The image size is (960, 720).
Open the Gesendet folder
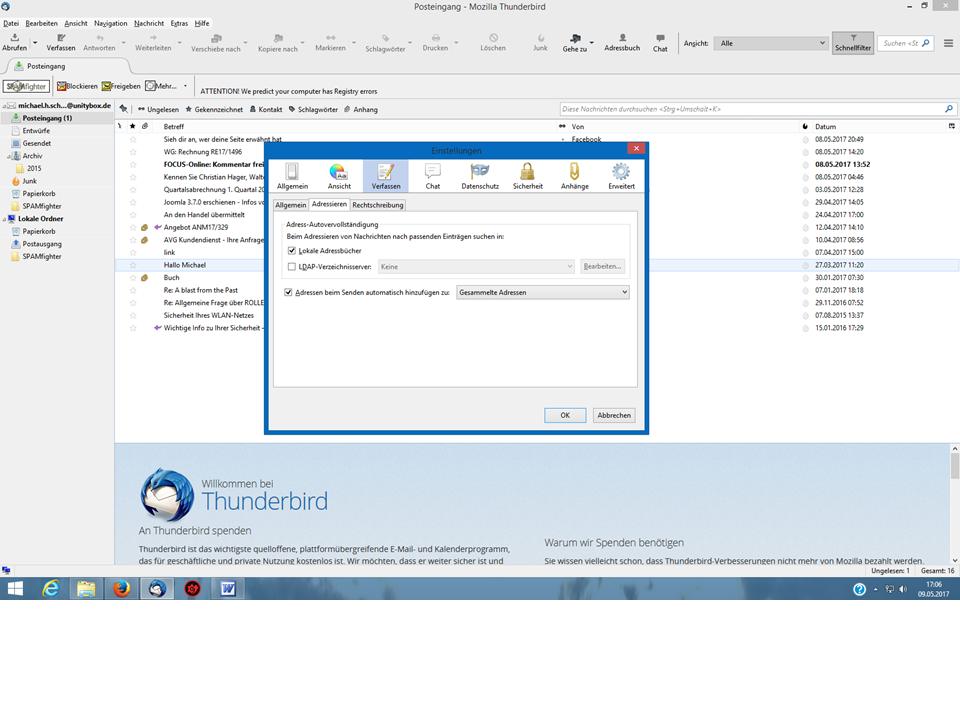(x=37, y=143)
